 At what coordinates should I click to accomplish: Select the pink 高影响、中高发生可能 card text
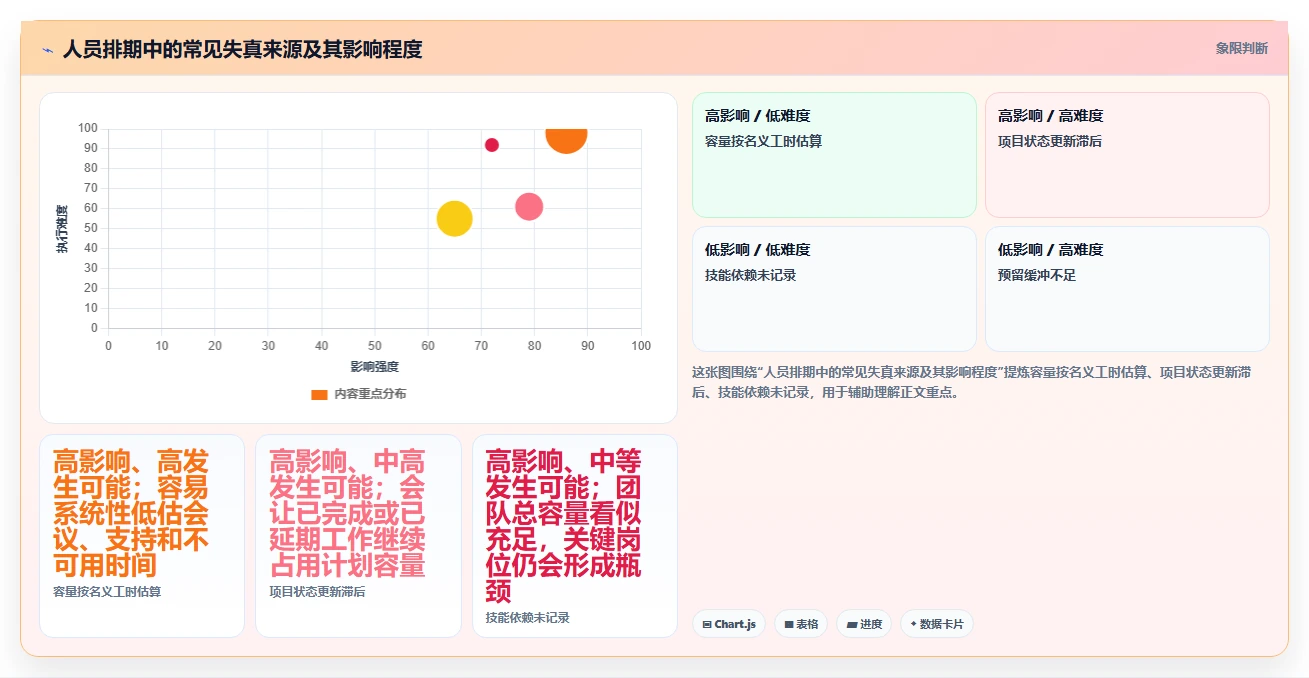click(x=348, y=513)
